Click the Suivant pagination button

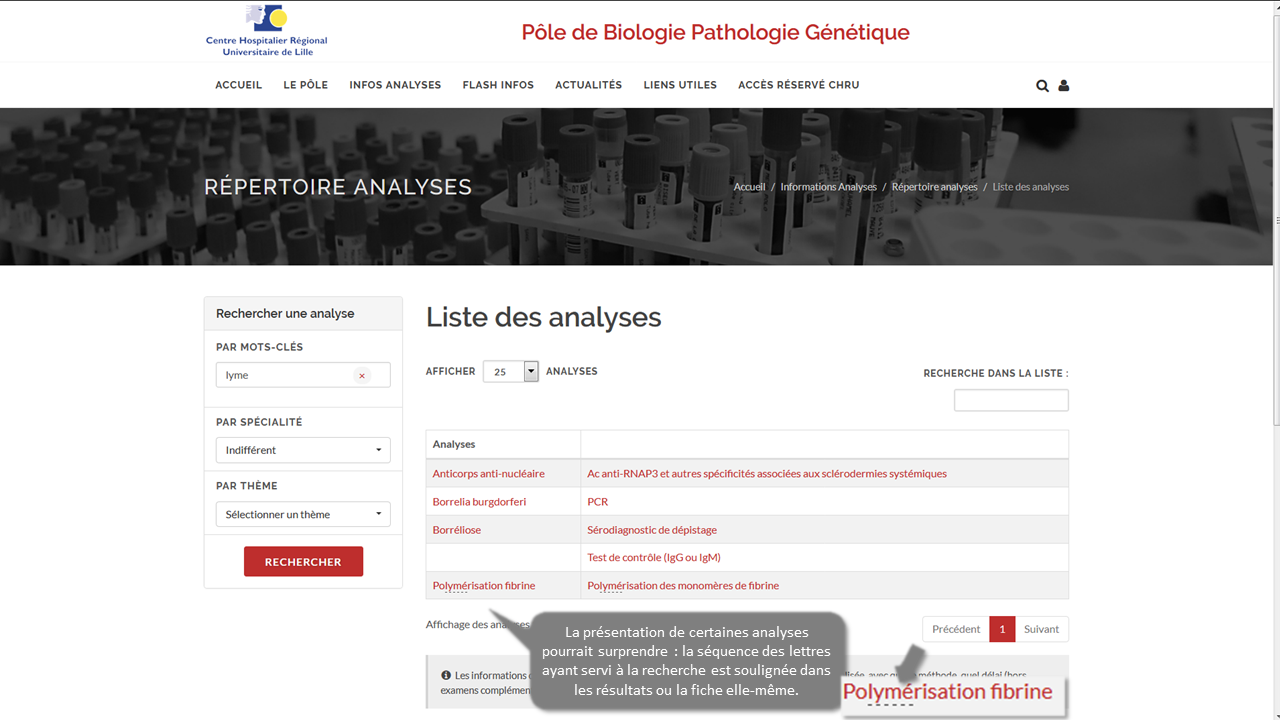pyautogui.click(x=1041, y=629)
